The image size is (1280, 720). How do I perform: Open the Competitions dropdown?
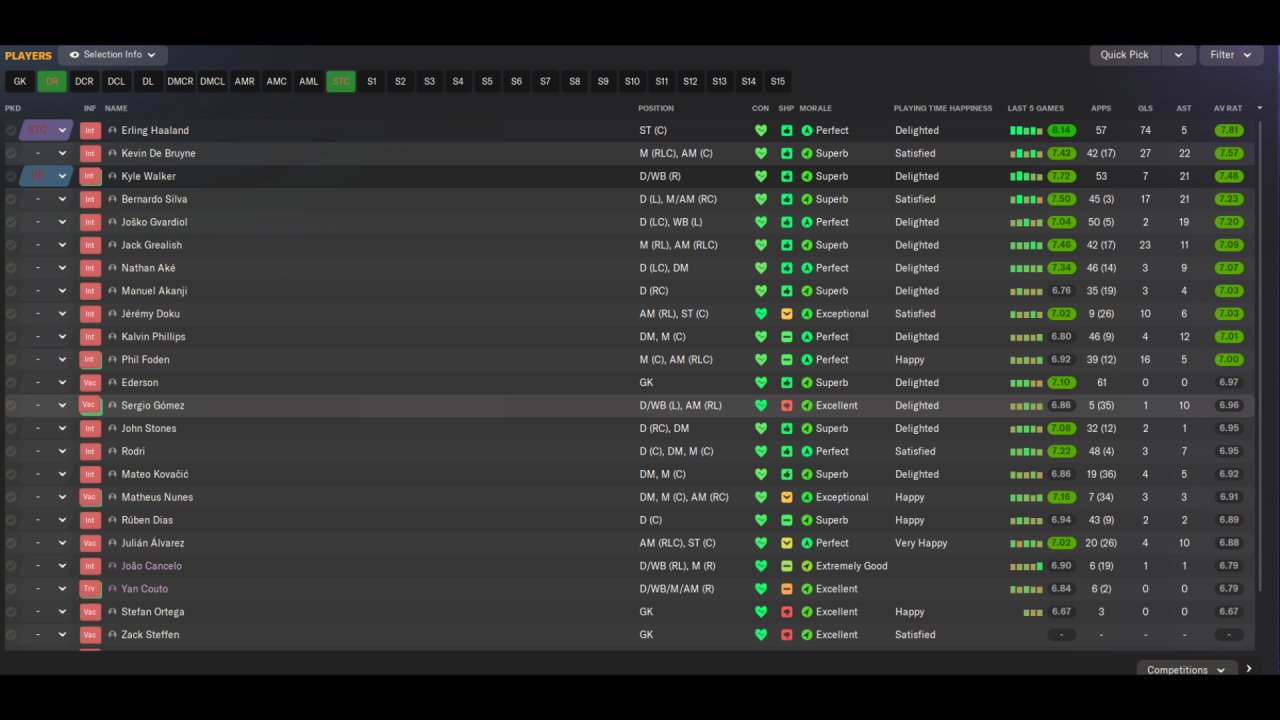pos(1187,670)
